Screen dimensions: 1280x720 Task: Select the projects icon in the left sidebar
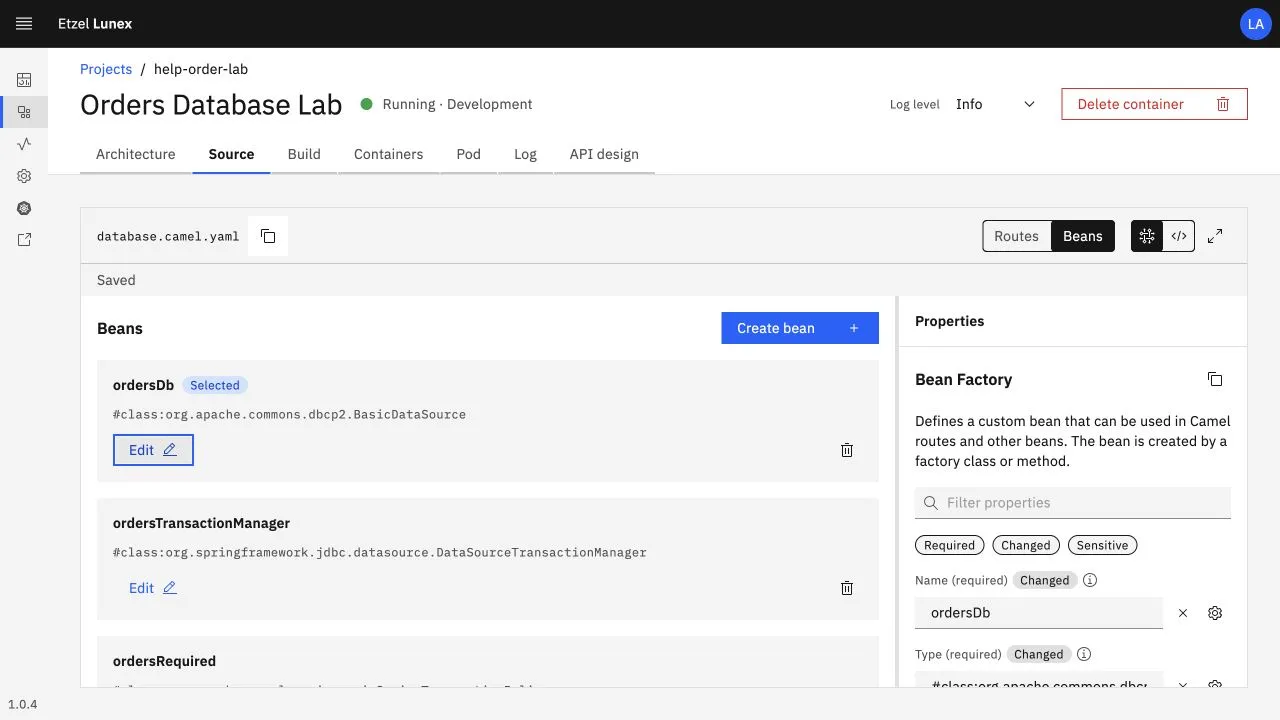(24, 112)
